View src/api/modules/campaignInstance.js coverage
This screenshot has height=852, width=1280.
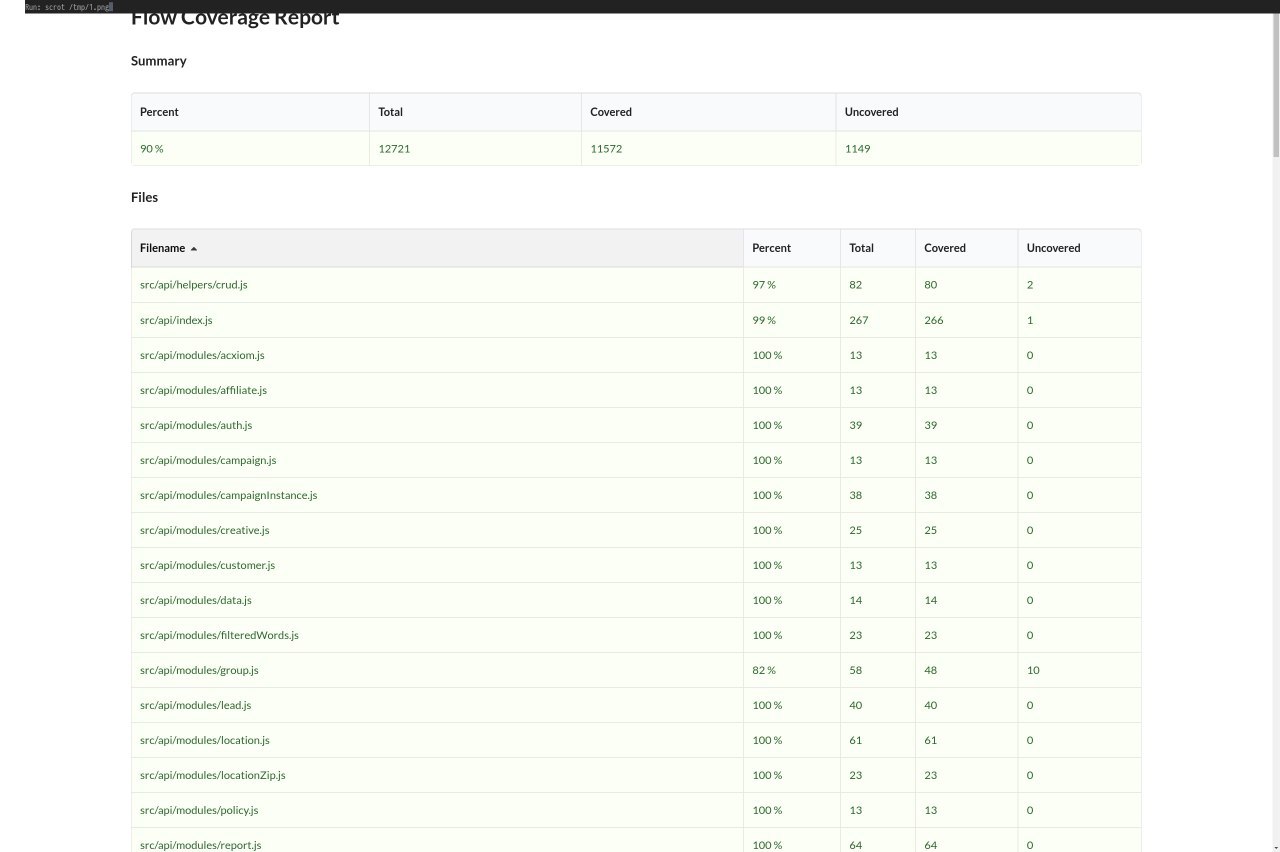(x=229, y=495)
